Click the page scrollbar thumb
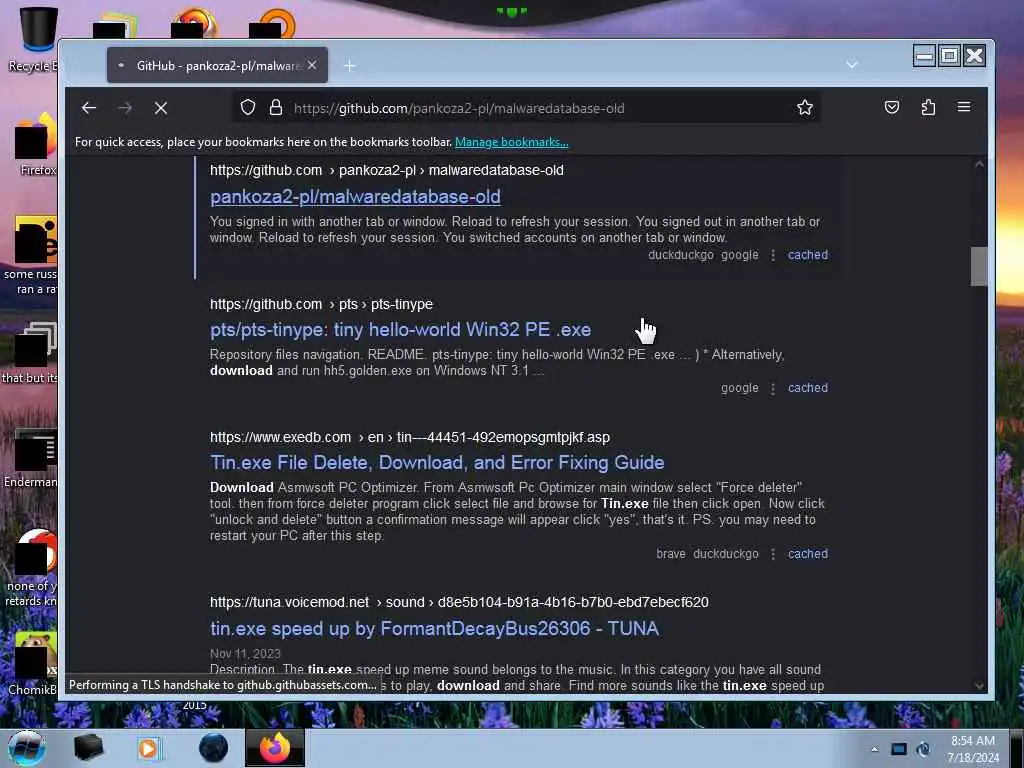The width and height of the screenshot is (1024, 768). pos(978,266)
